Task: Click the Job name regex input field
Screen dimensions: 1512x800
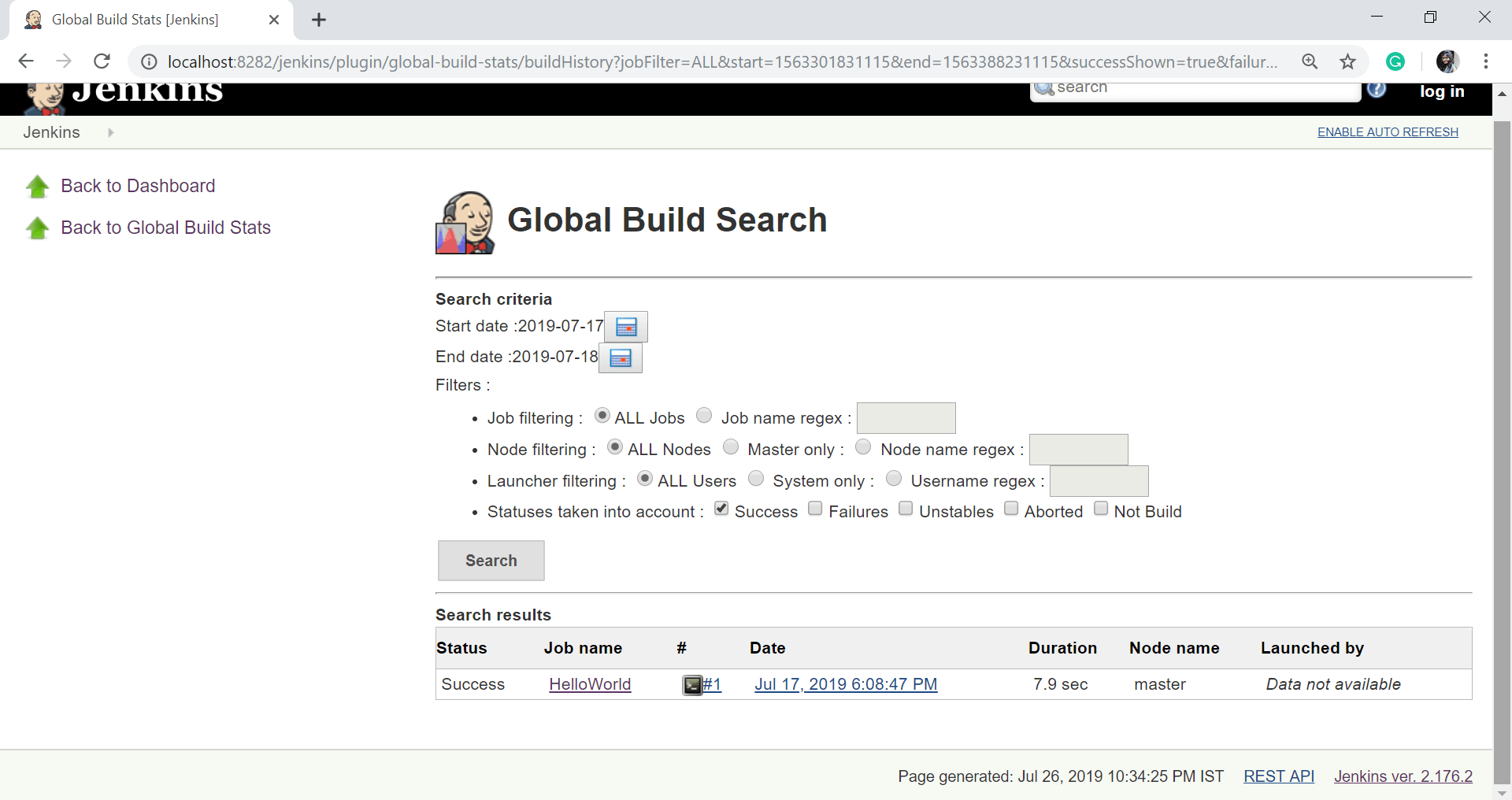Action: tap(906, 418)
